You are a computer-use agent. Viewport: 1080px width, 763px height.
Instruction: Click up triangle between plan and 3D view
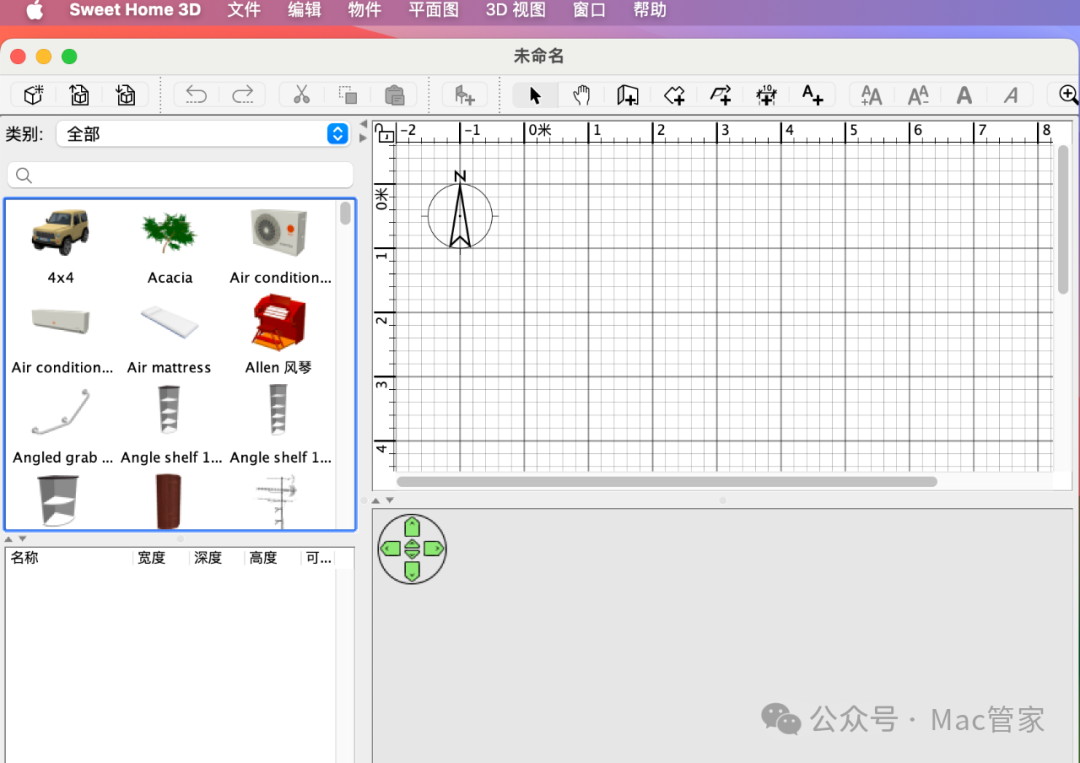click(x=375, y=500)
